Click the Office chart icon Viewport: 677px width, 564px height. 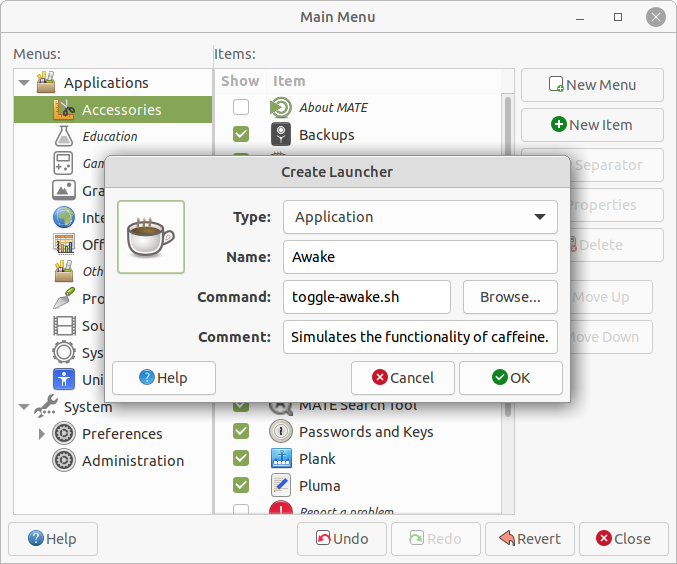pyautogui.click(x=64, y=244)
